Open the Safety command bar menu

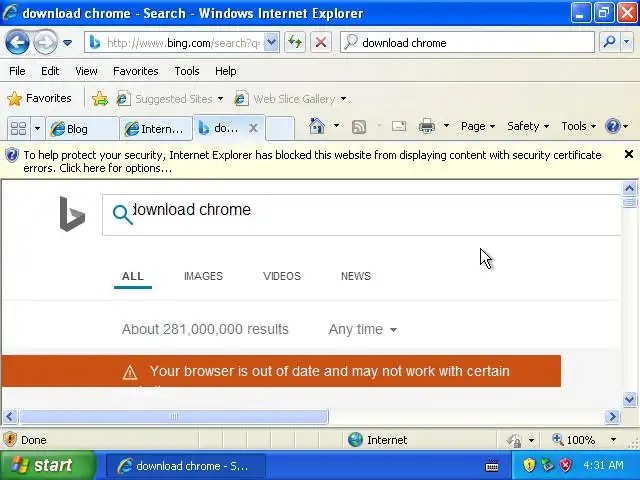(528, 126)
